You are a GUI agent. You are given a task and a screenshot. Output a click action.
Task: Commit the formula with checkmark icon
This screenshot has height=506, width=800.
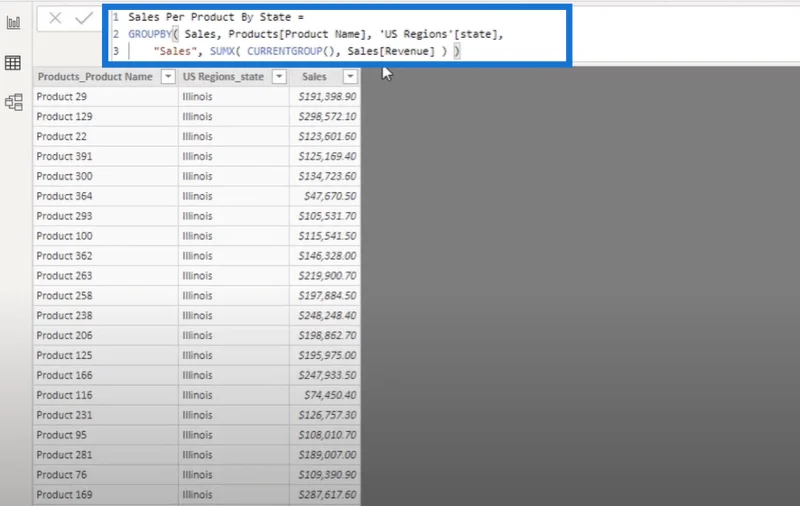coord(84,18)
